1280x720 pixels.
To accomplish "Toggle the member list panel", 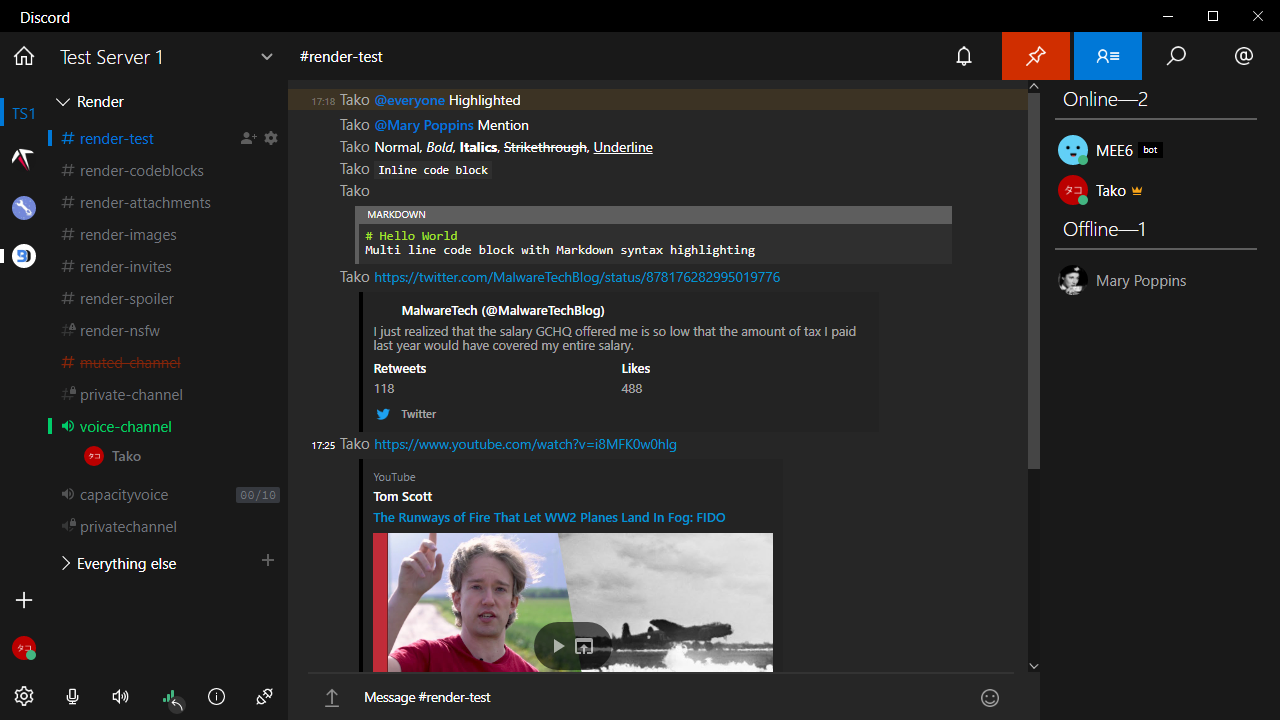I will (1108, 56).
